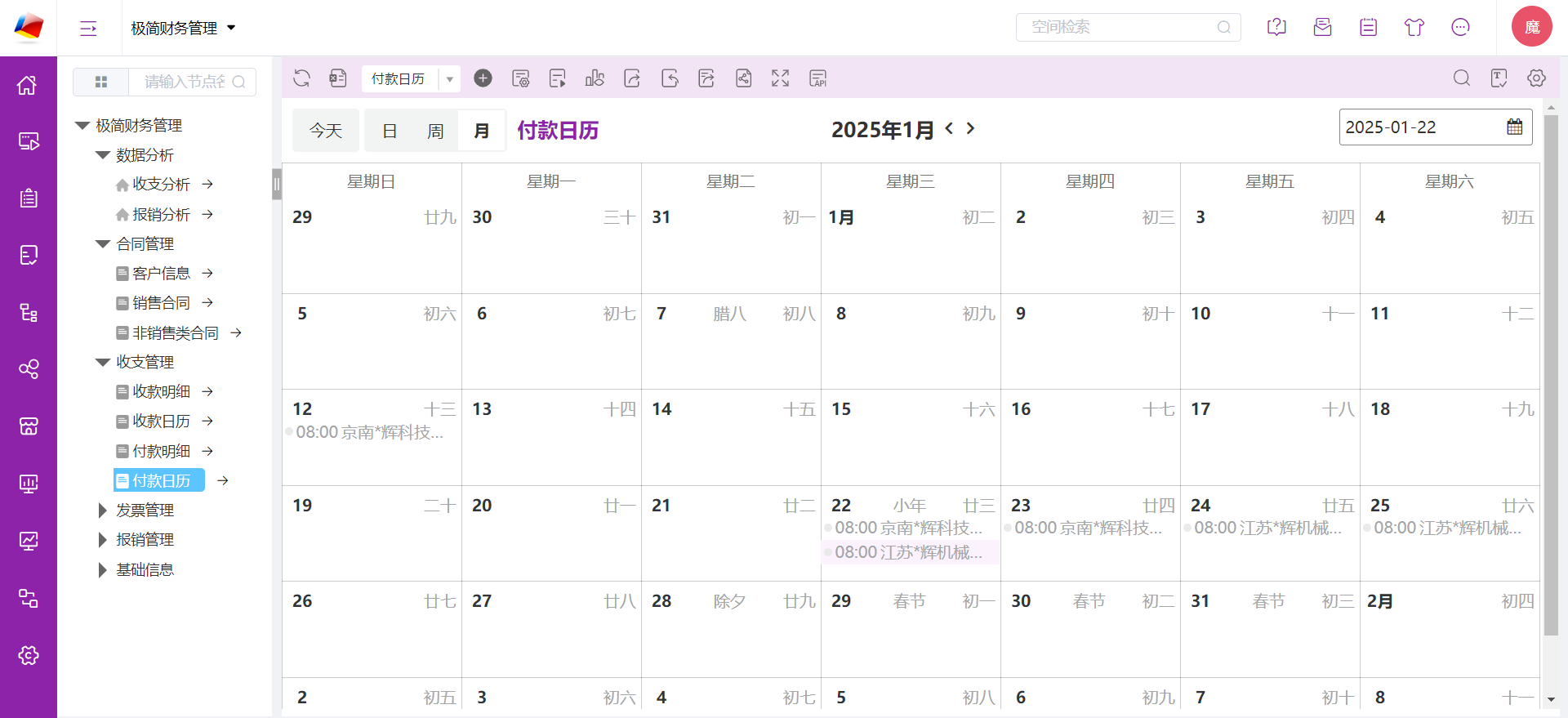This screenshot has height=718, width=1568.
Task: Click the share (file with nodes) icon
Action: [x=744, y=78]
